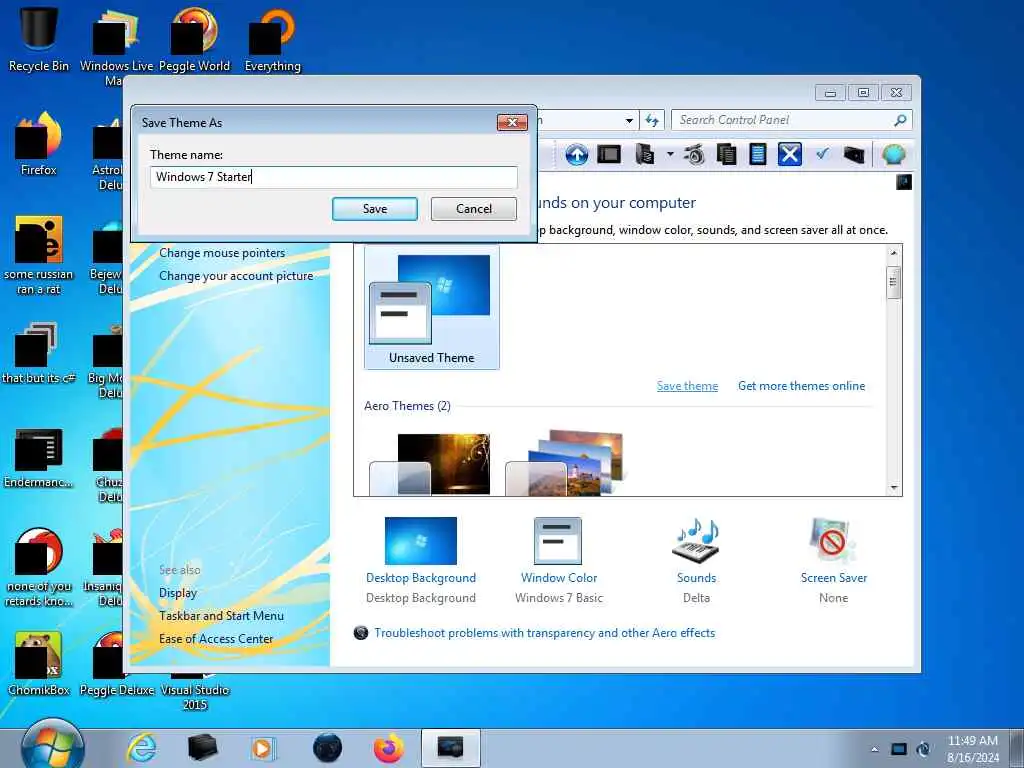Viewport: 1024px width, 768px height.
Task: Open Ease of Access Center link
Action: [216, 639]
